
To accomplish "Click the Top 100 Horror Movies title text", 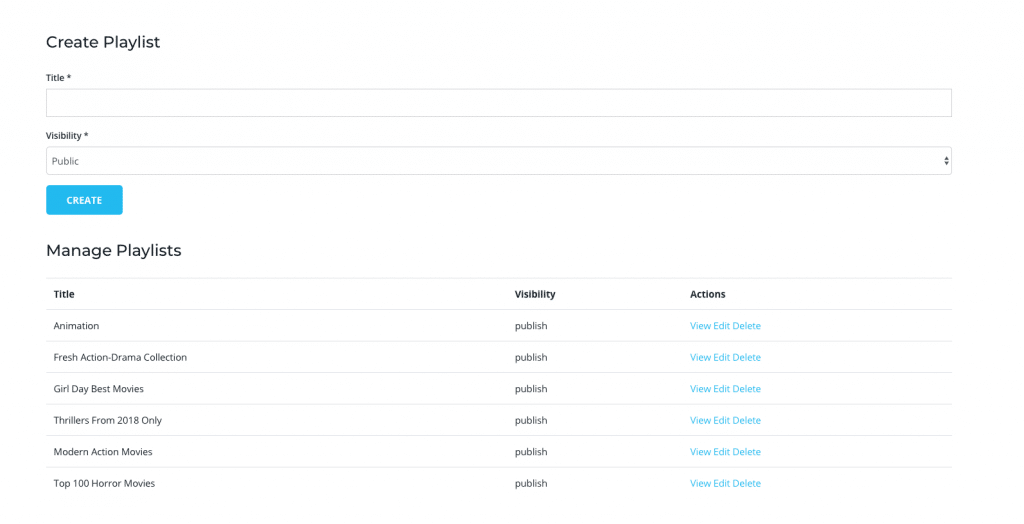I will pos(104,483).
